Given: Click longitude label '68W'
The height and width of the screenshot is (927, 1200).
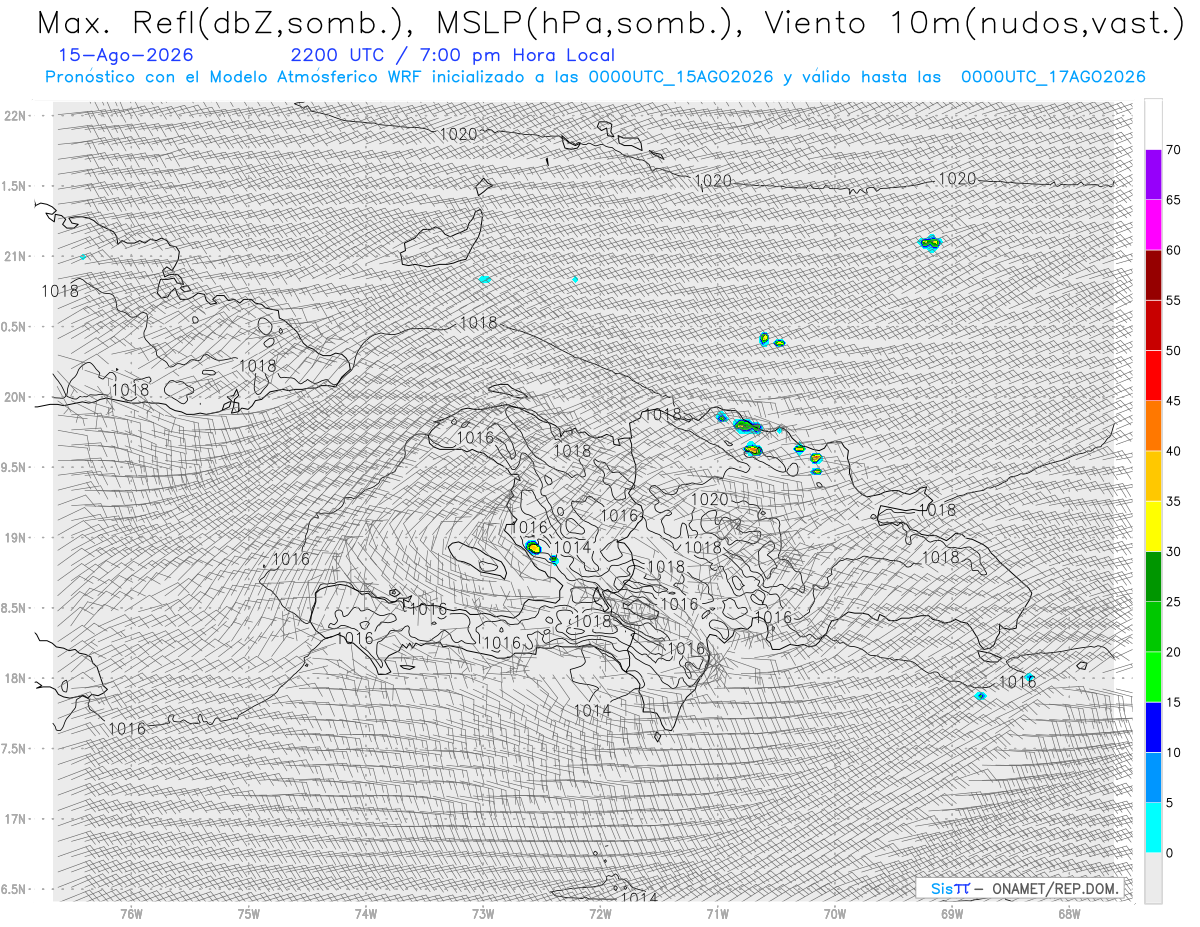Looking at the screenshot, I should point(1069,913).
